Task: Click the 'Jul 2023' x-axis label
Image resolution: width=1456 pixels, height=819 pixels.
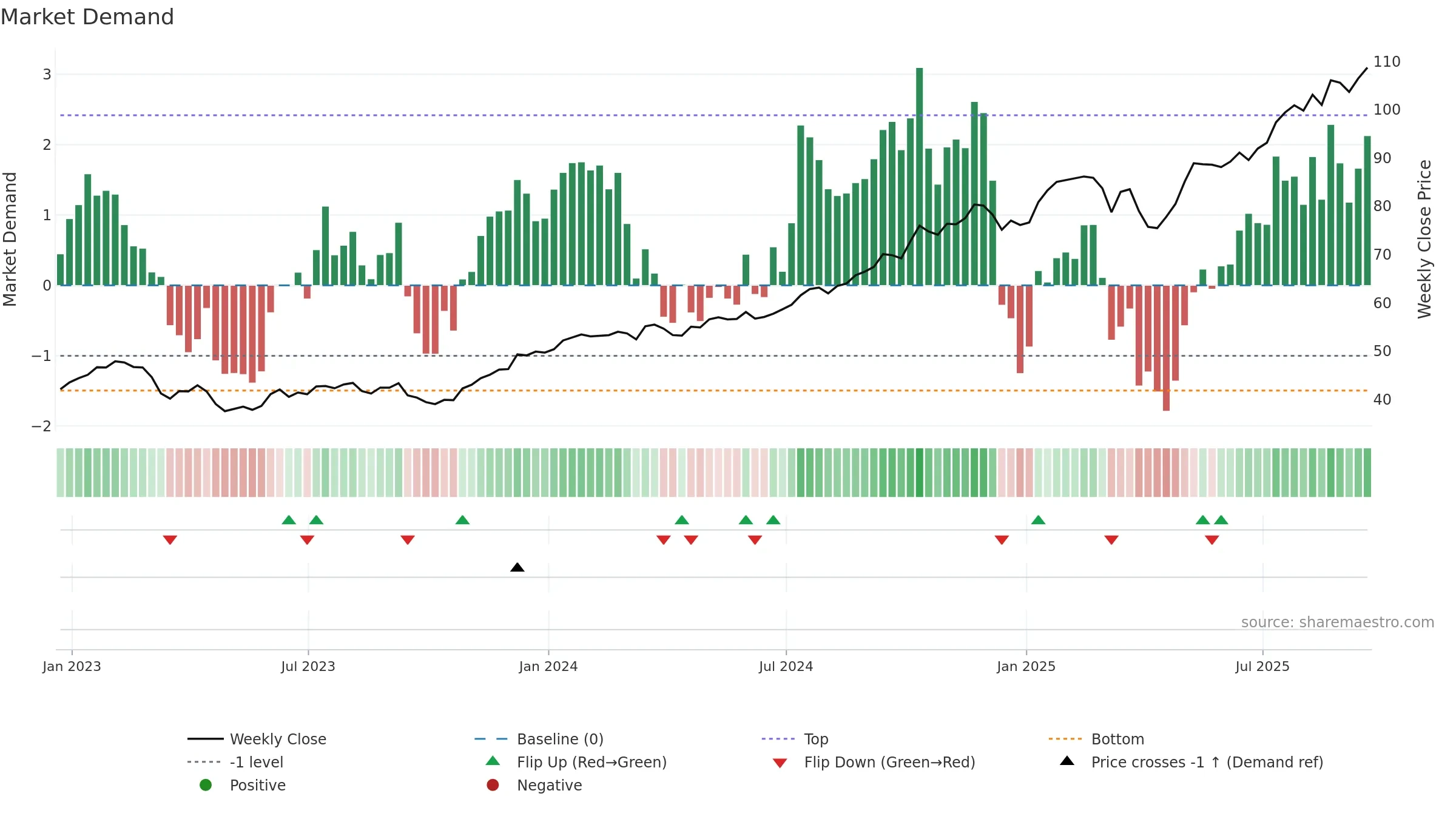Action: click(x=308, y=666)
